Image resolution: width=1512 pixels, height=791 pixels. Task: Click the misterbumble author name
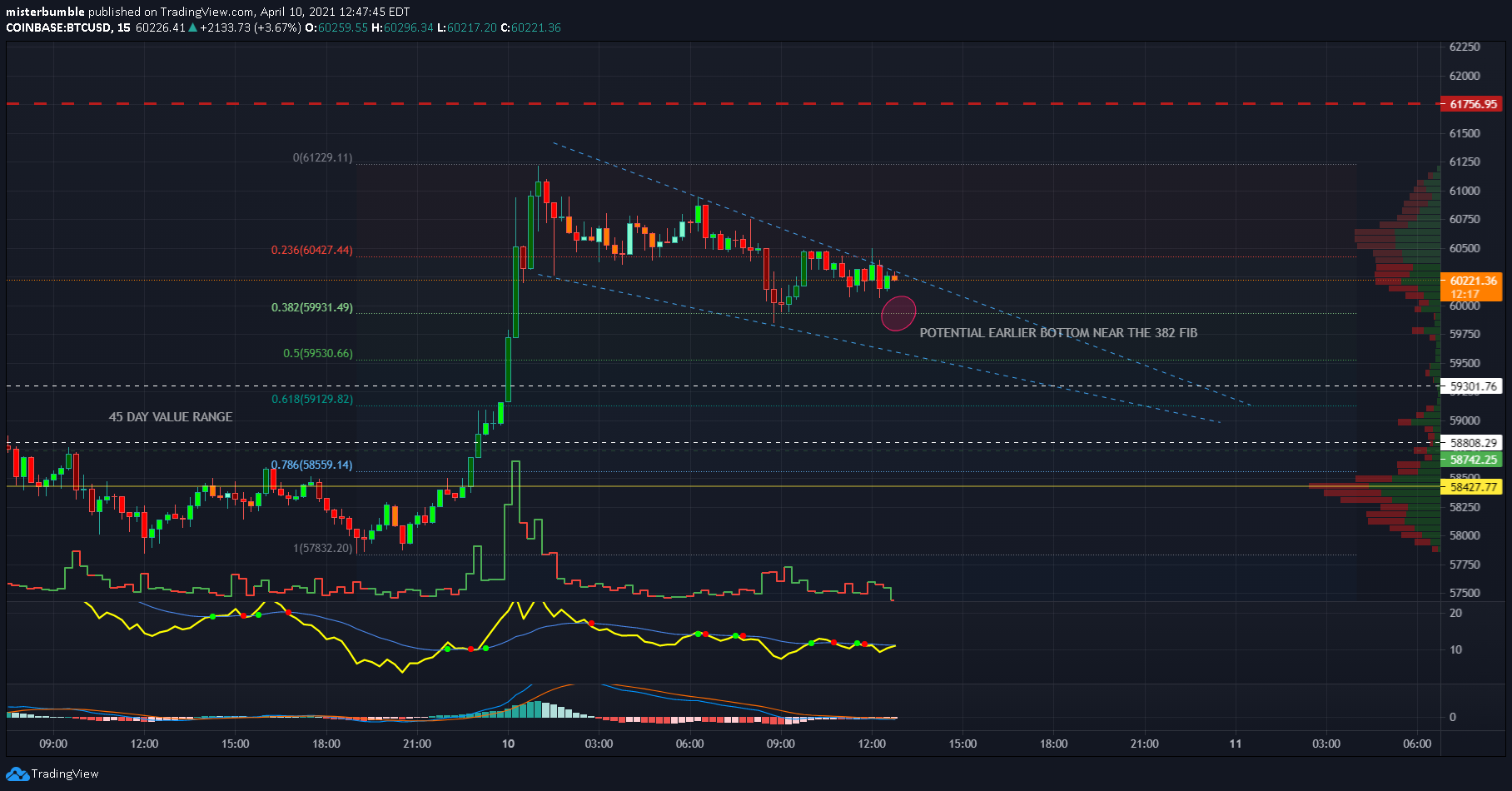pyautogui.click(x=45, y=12)
